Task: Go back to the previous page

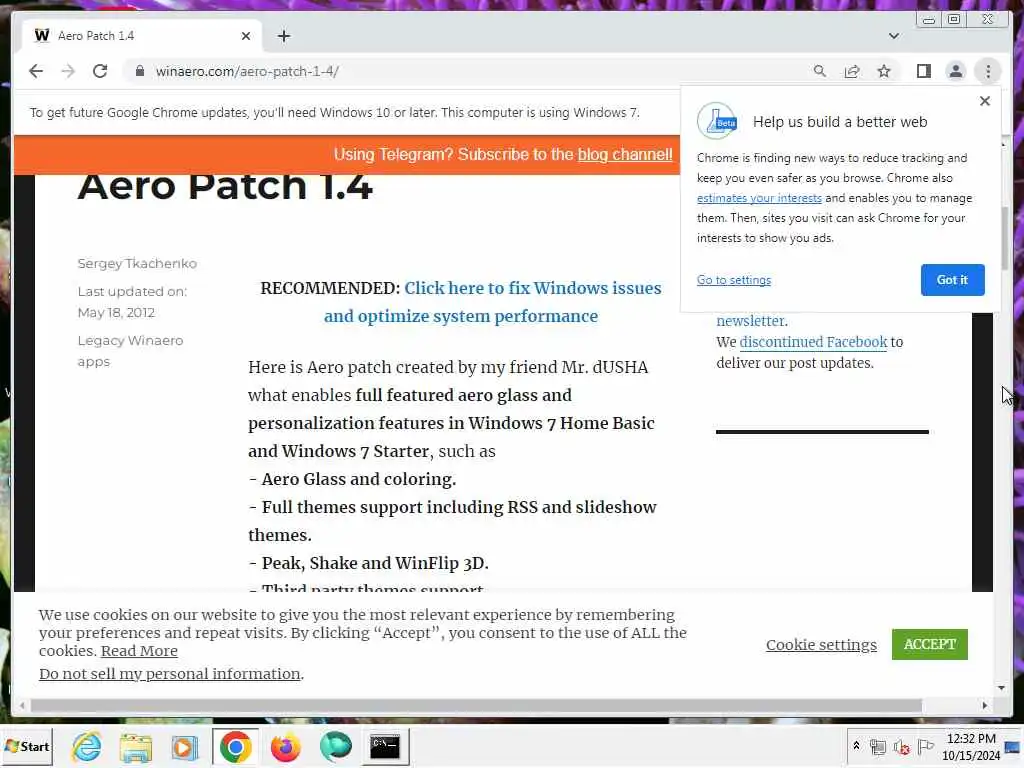Action: (x=36, y=71)
